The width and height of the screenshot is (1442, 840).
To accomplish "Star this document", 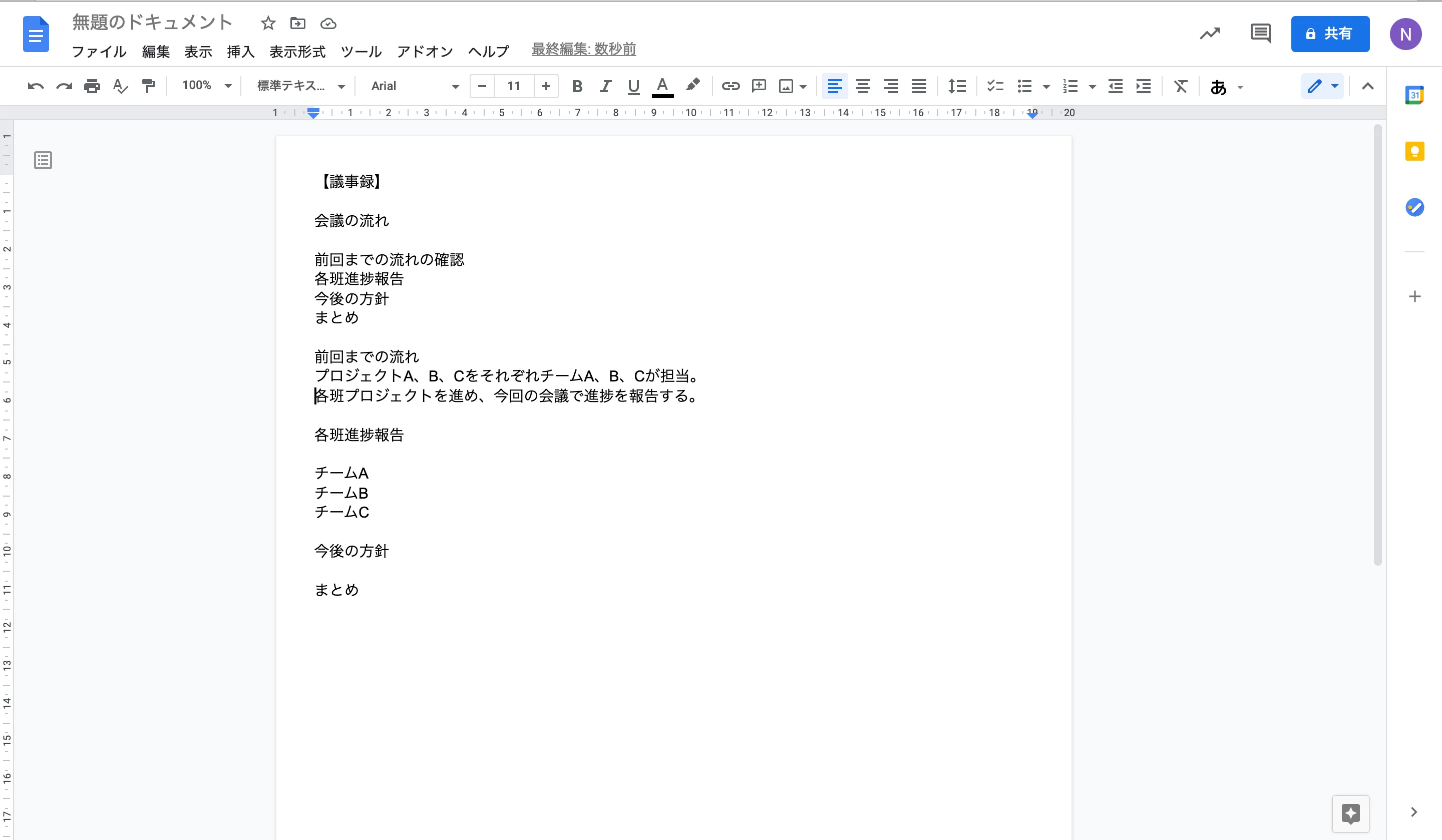I will pyautogui.click(x=268, y=24).
